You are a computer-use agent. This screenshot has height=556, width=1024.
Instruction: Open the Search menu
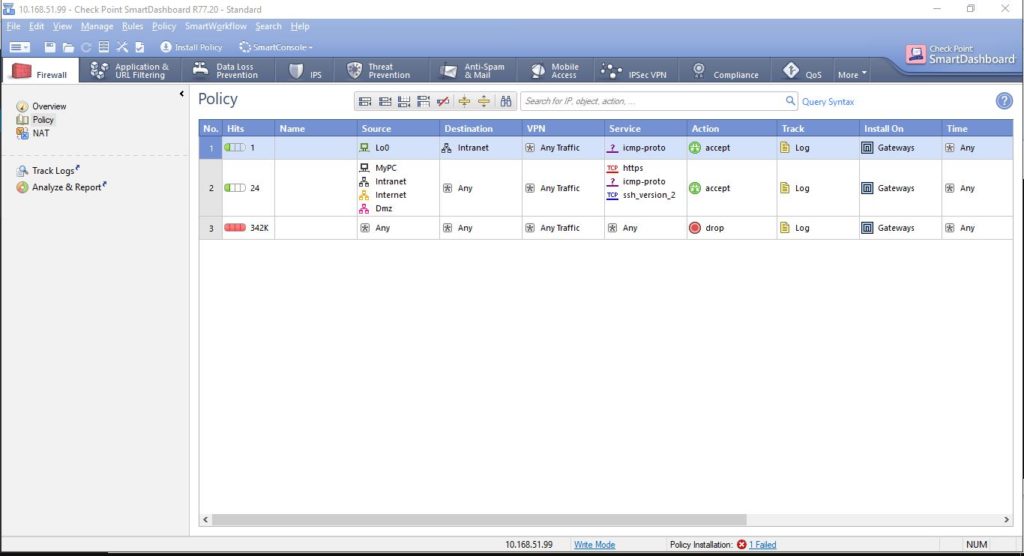click(268, 26)
